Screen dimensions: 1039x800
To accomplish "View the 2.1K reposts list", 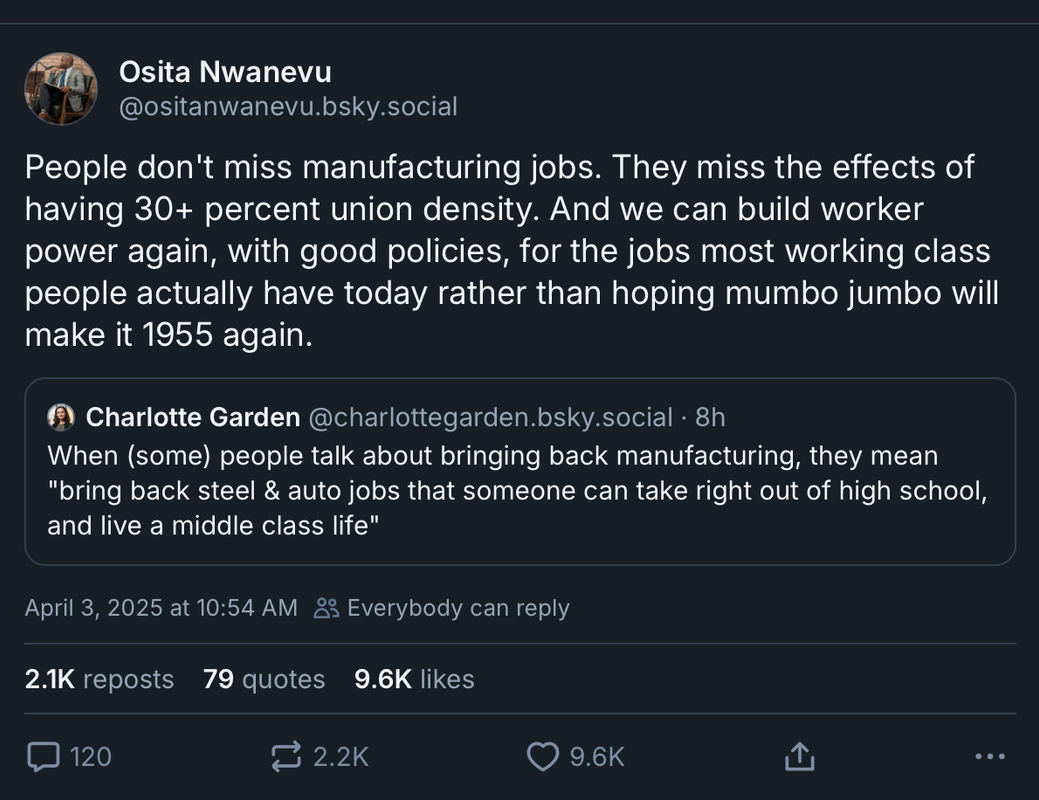I will pos(99,679).
